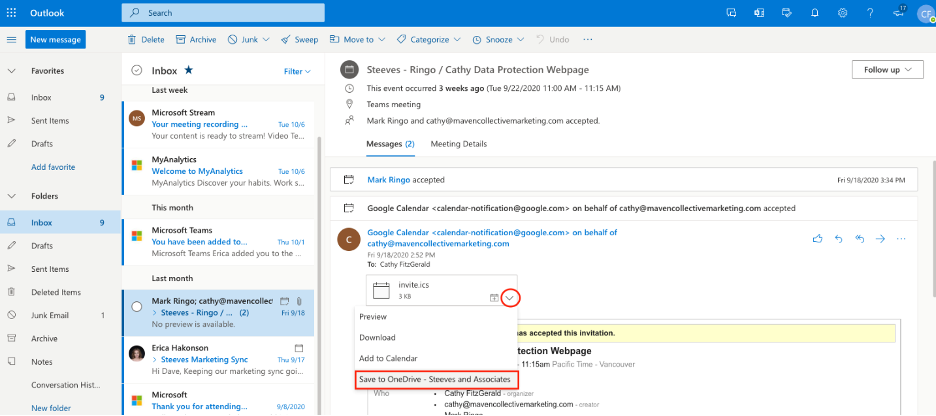The image size is (936, 416).
Task: Click in the Search box
Action: pos(223,13)
